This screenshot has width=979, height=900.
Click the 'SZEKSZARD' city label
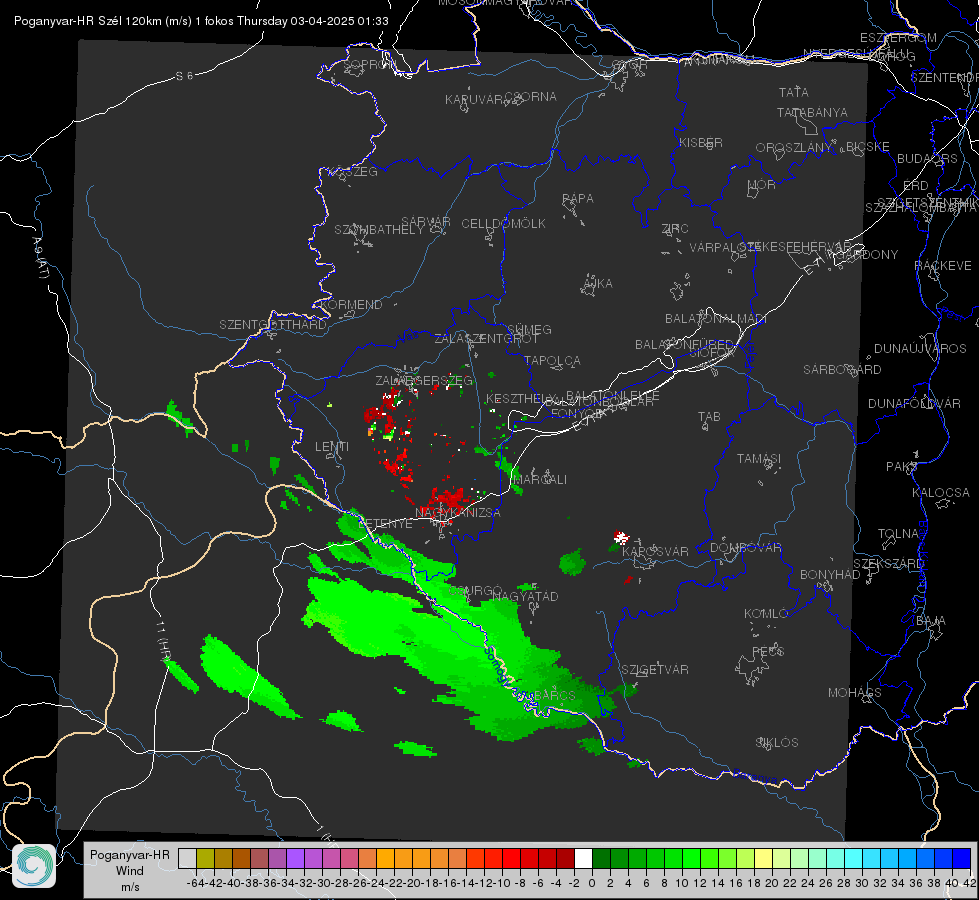(888, 563)
